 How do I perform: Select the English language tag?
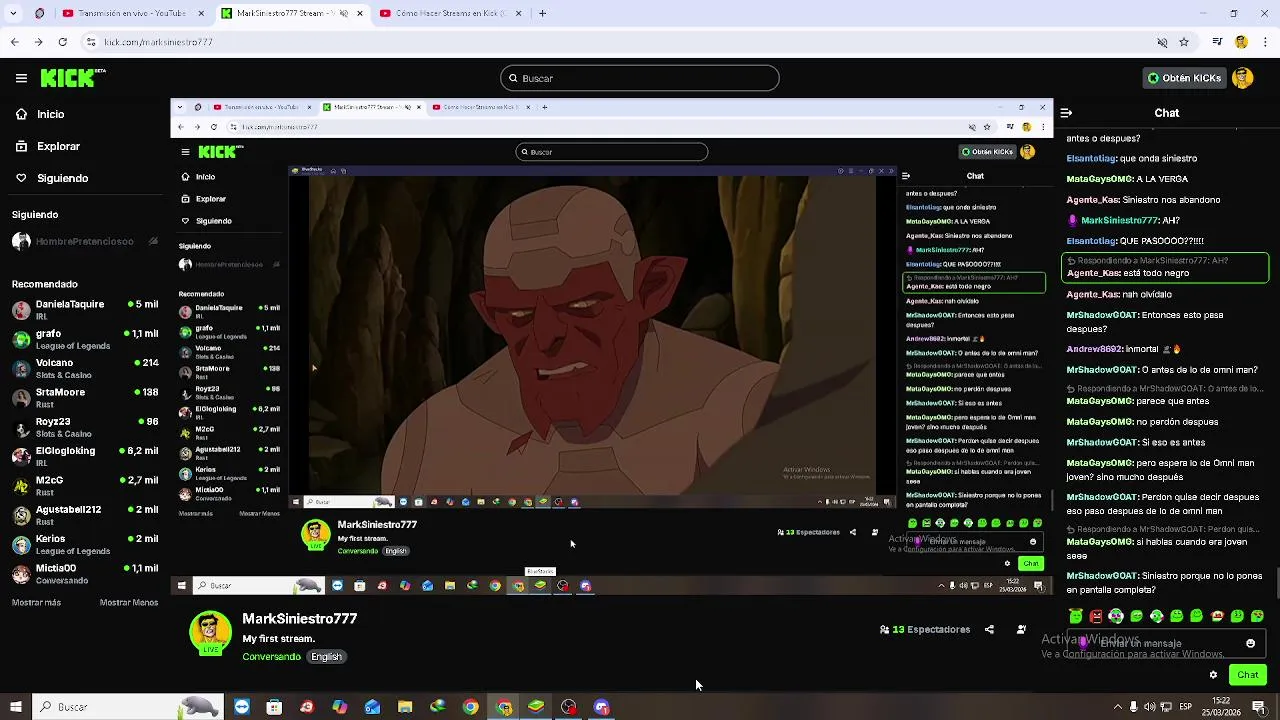pyautogui.click(x=326, y=657)
